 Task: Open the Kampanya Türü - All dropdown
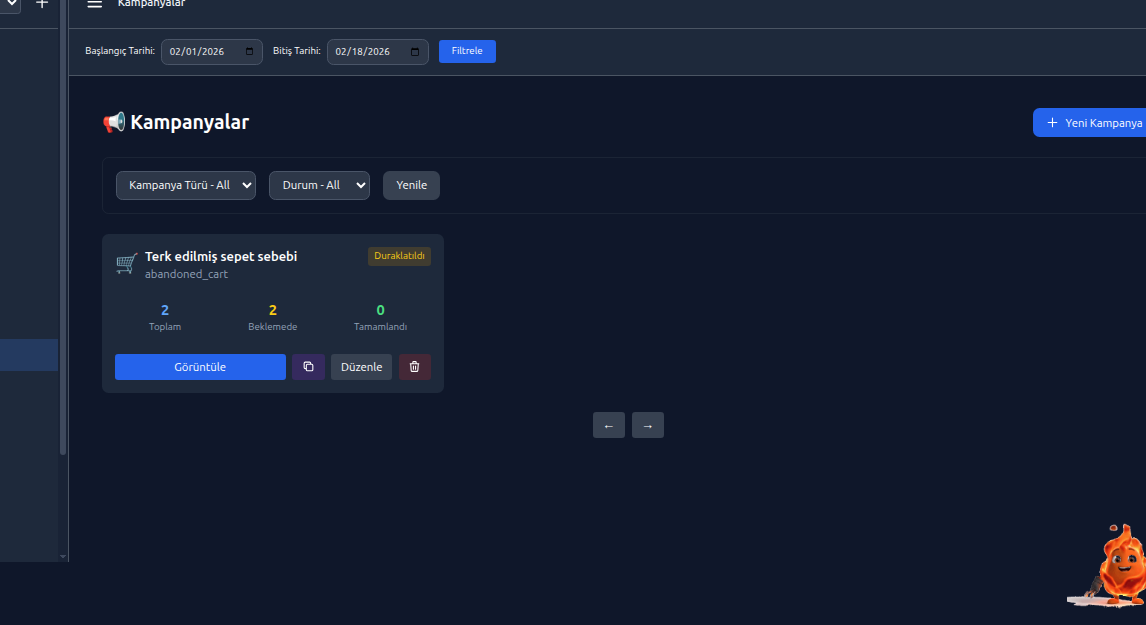[185, 185]
